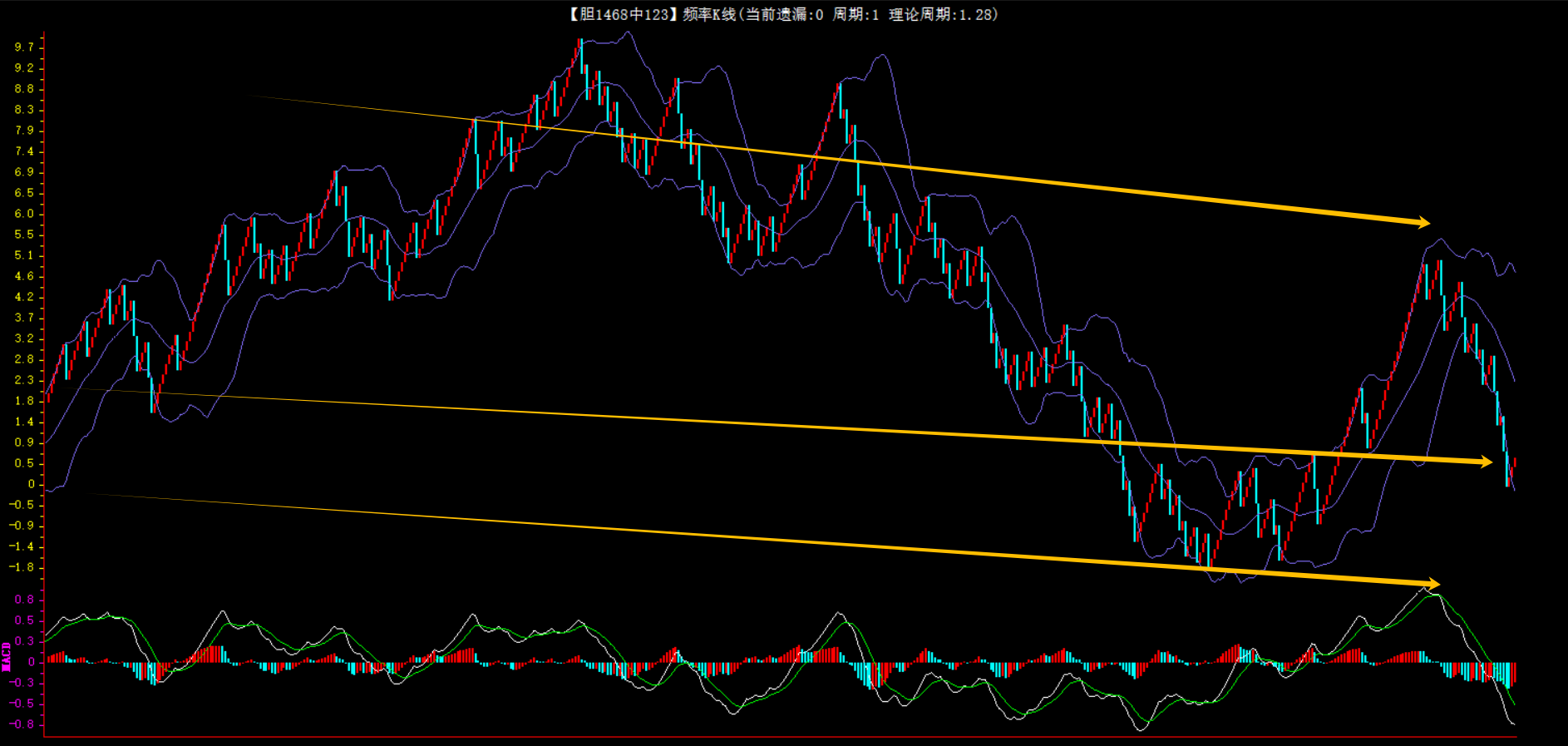The image size is (1568, 746).
Task: Click the -0.3 label on MACD axis
Action: click(22, 683)
